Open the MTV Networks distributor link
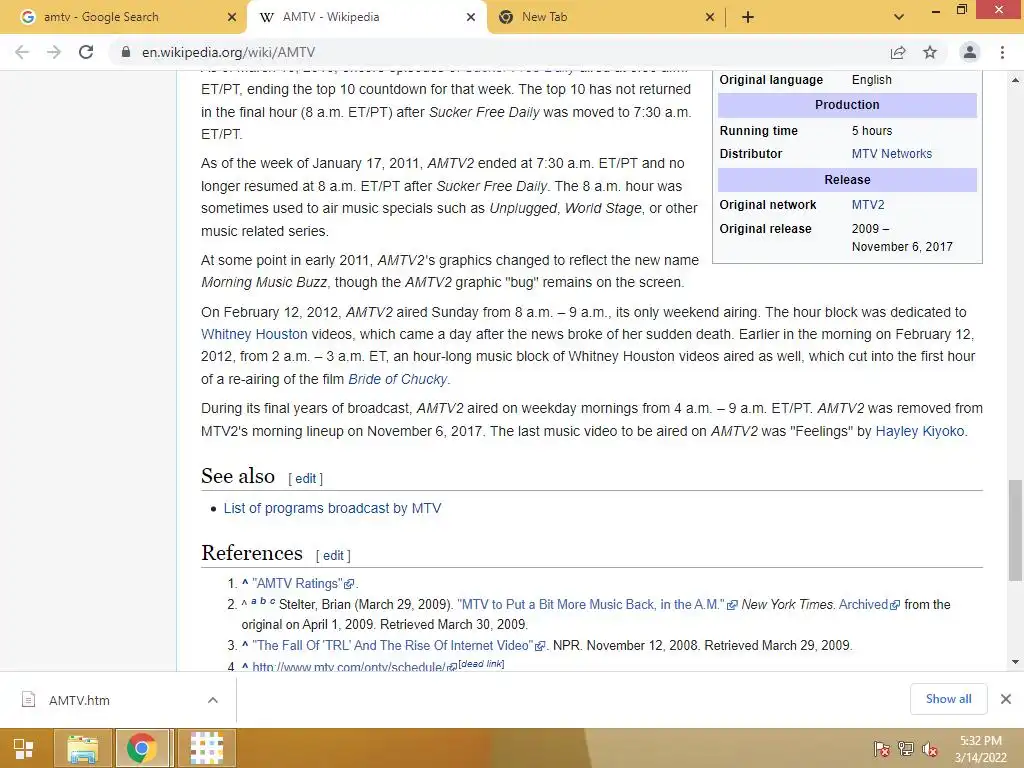The height and width of the screenshot is (768, 1024). point(891,154)
